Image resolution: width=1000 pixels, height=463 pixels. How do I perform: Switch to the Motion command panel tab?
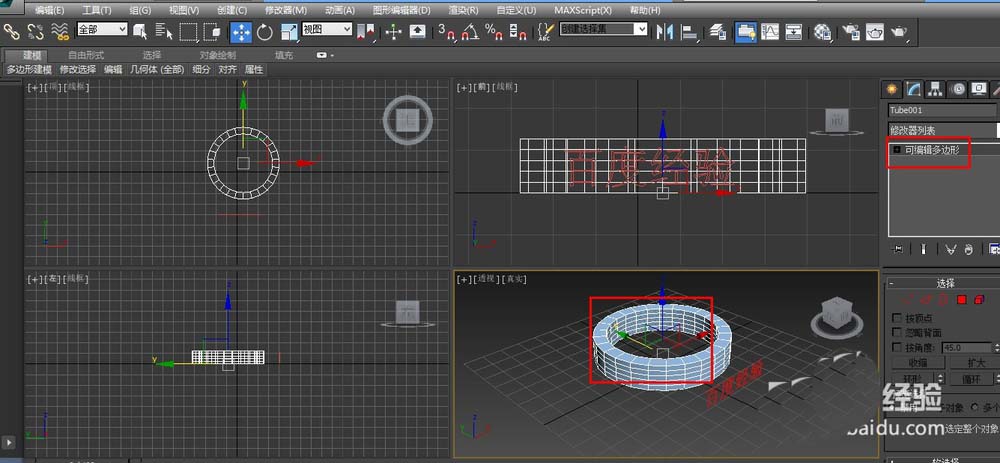(957, 89)
